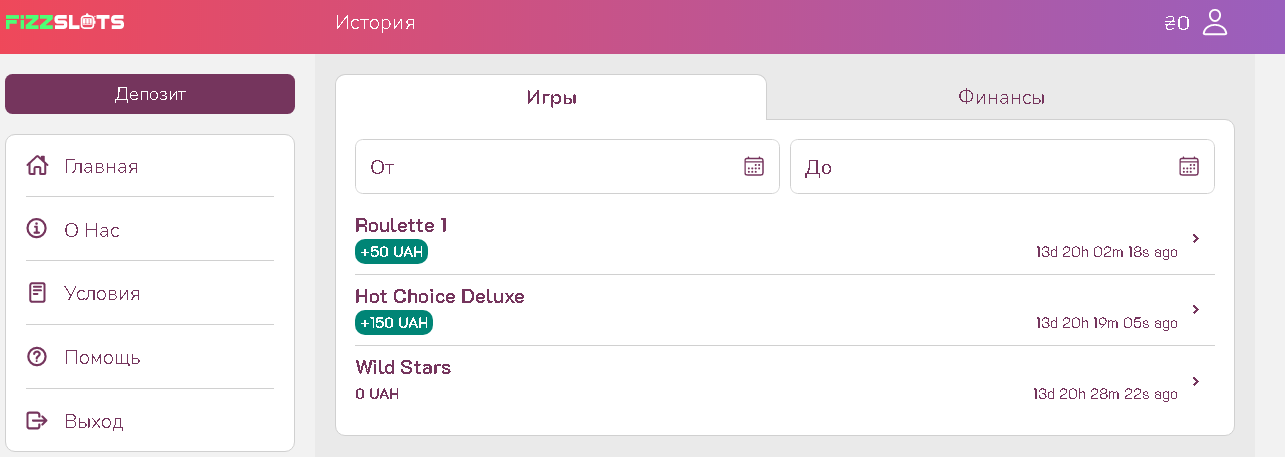Open the calendar icon in До field
This screenshot has width=1285, height=457.
[1189, 166]
